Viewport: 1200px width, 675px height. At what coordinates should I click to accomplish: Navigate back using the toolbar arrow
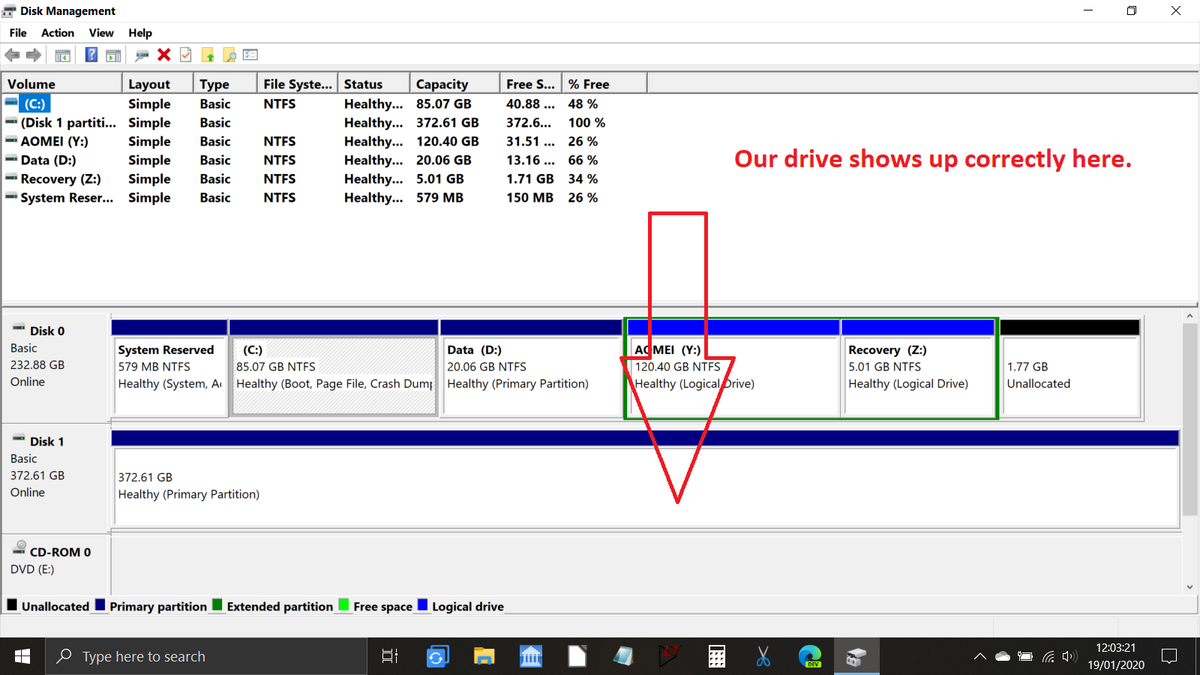11,54
